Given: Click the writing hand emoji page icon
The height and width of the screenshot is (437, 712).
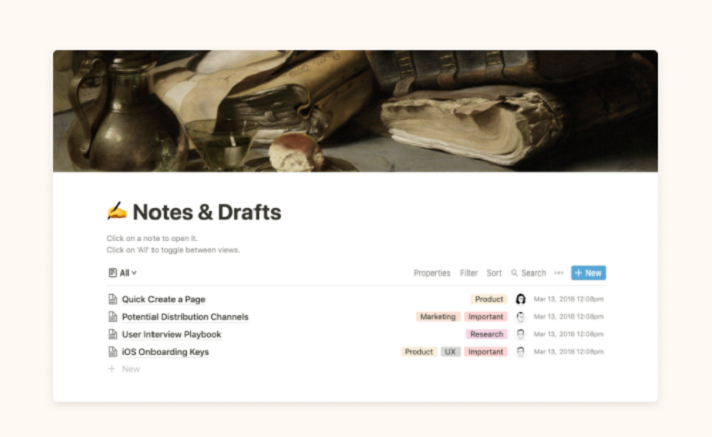Looking at the screenshot, I should point(117,211).
